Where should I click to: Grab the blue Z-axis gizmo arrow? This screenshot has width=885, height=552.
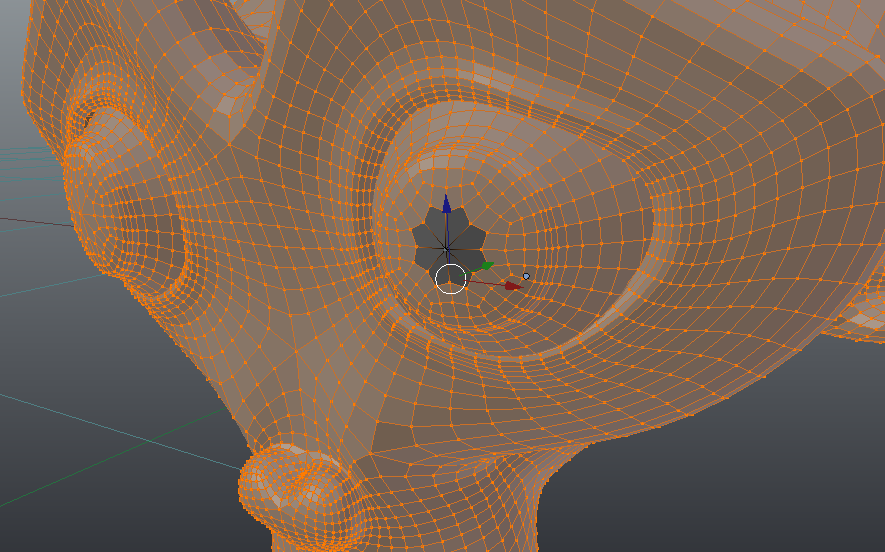pos(446,204)
